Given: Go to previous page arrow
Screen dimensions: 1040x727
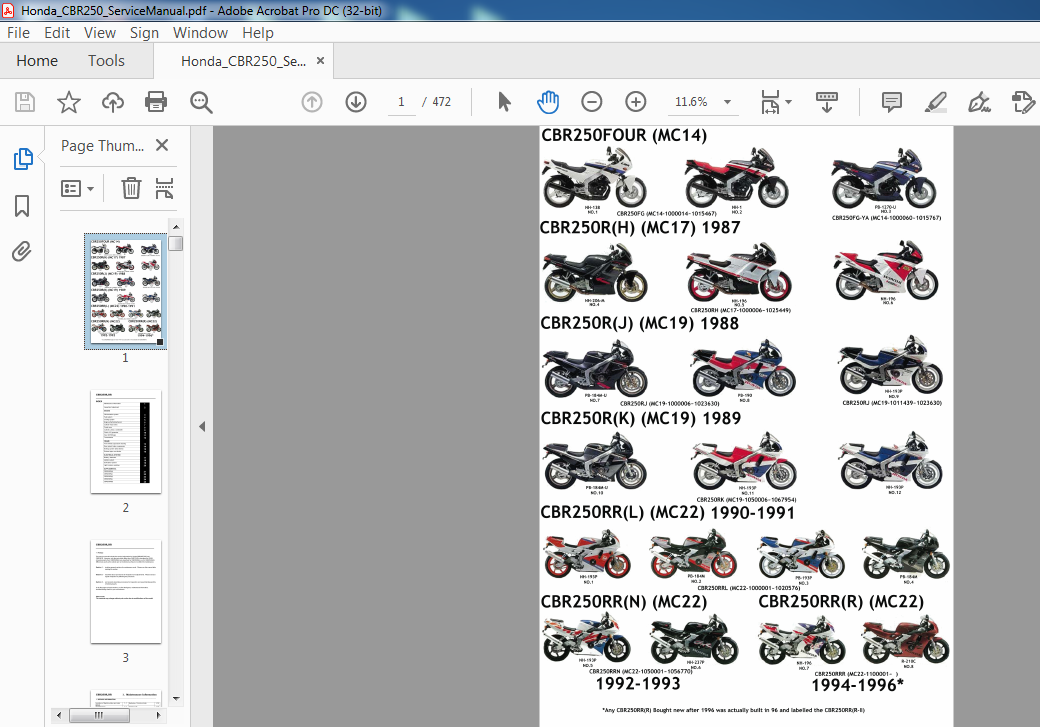Looking at the screenshot, I should pyautogui.click(x=312, y=102).
